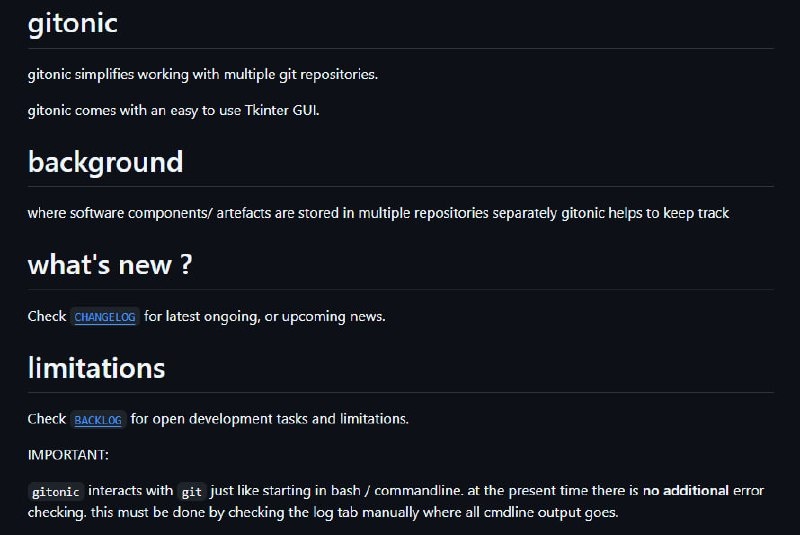800x535 pixels.
Task: Click the text "for open development tasks and limitations"
Action: (269, 419)
